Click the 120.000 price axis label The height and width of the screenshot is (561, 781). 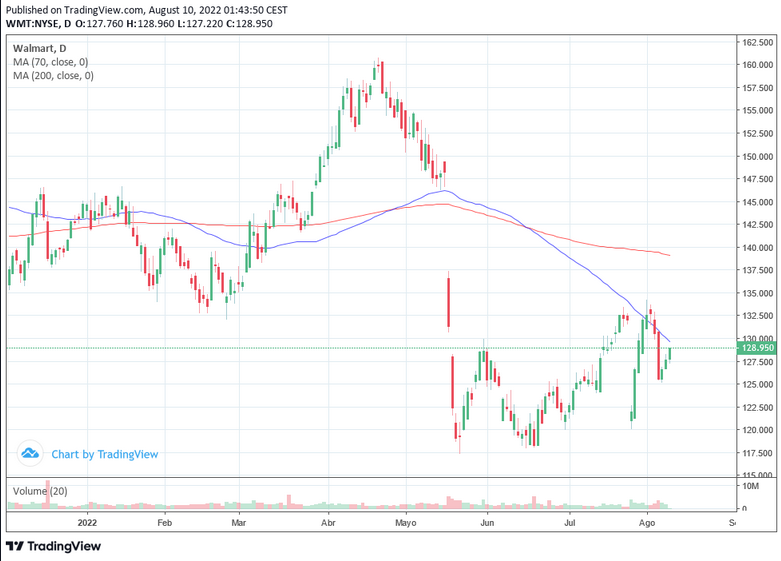pos(758,430)
